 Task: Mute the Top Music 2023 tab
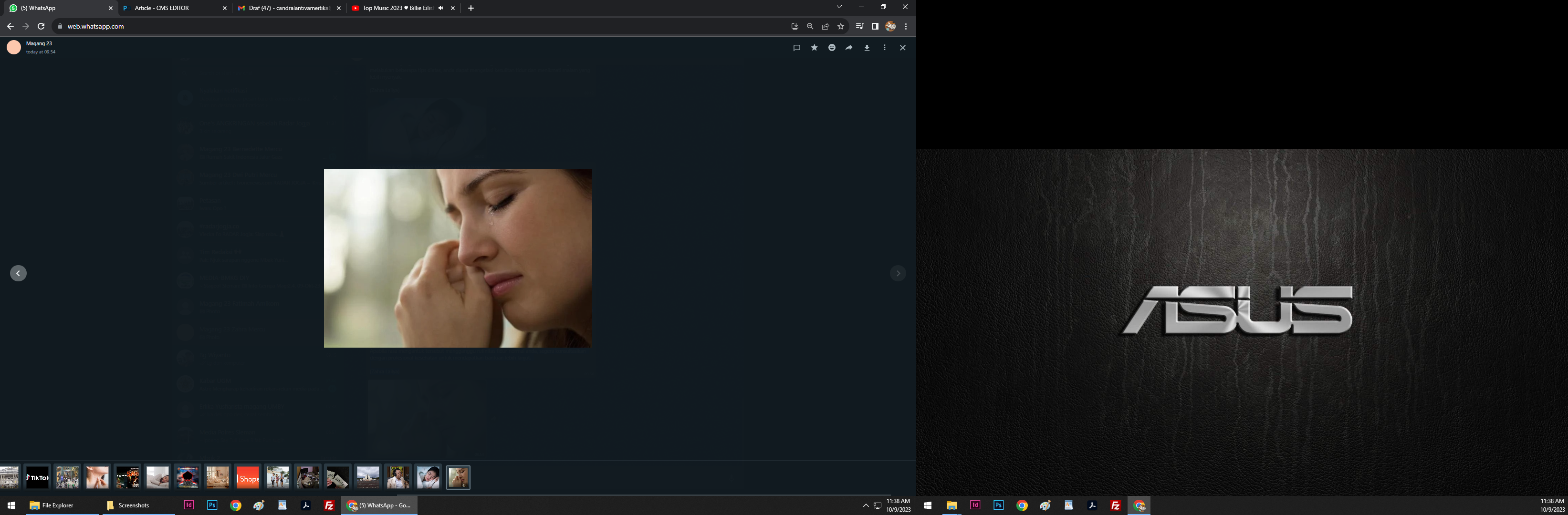[441, 8]
